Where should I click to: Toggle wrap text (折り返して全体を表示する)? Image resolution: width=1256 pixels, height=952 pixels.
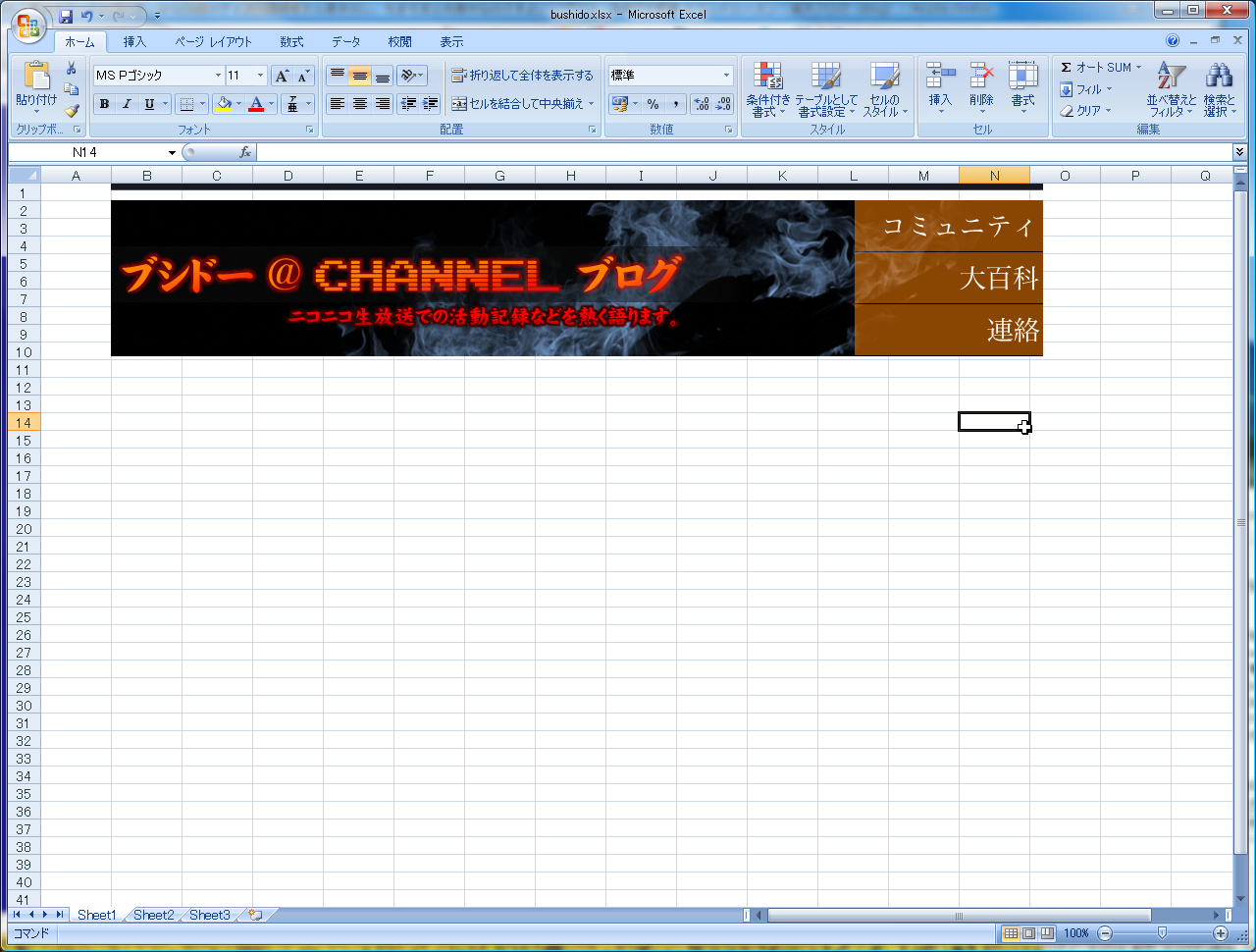point(522,76)
